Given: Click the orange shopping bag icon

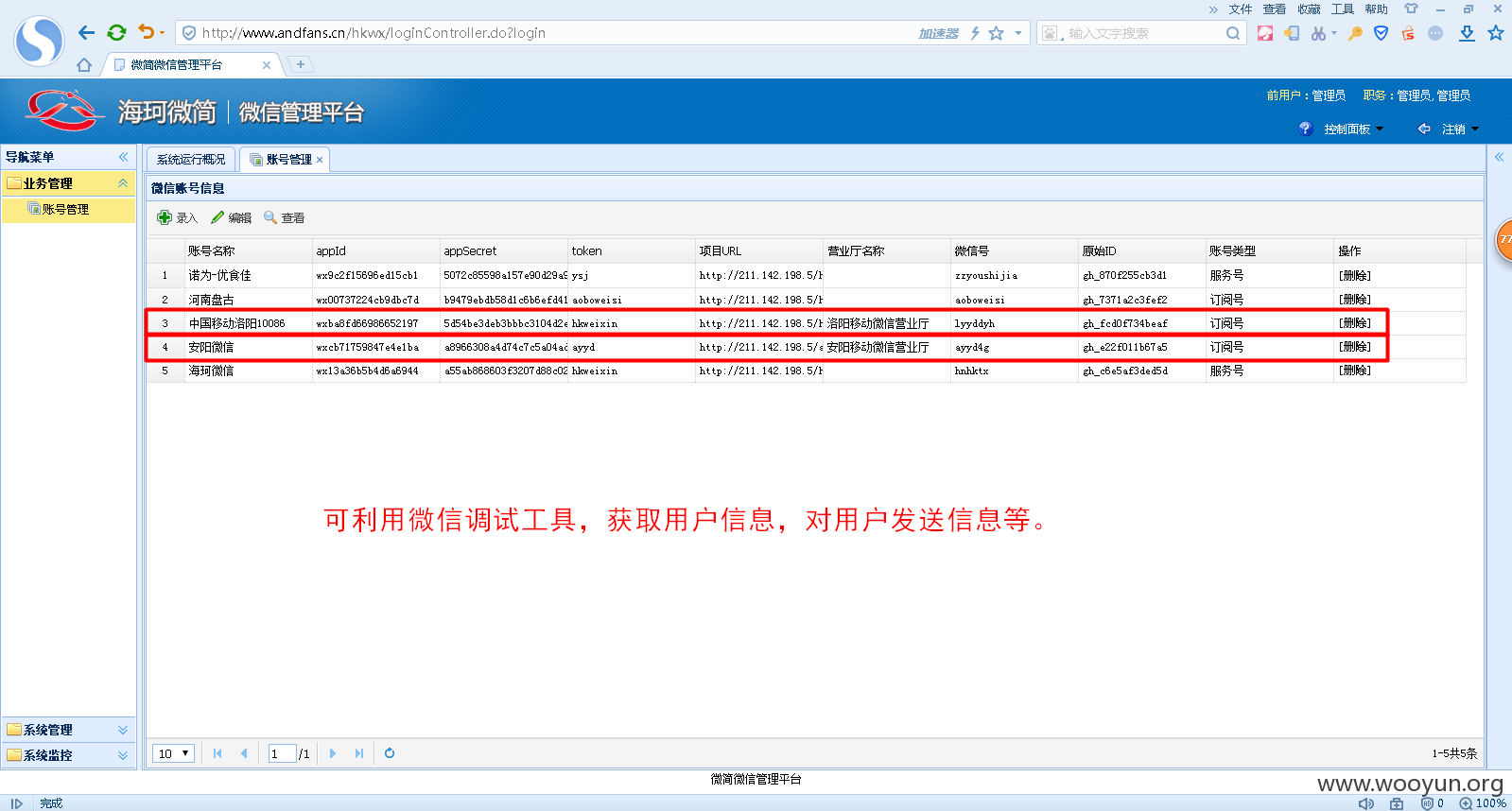Looking at the screenshot, I should pos(1408,33).
